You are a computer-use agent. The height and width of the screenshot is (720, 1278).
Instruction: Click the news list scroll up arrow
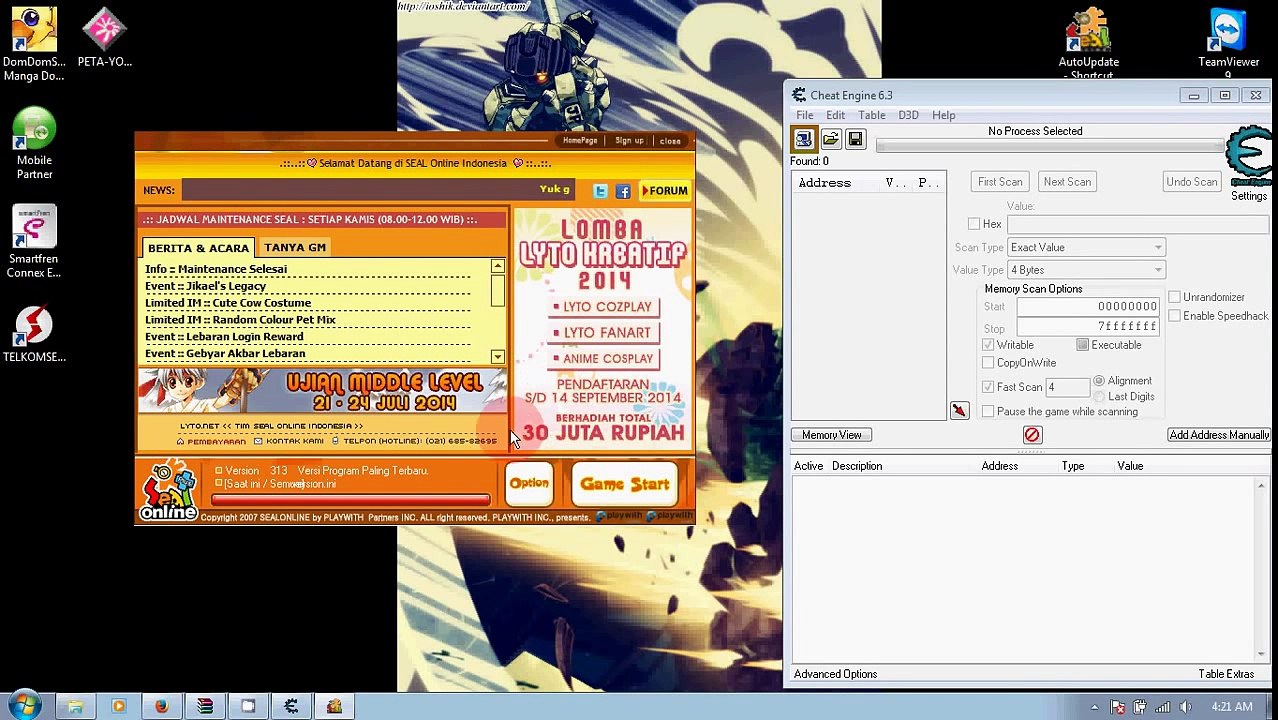498,267
